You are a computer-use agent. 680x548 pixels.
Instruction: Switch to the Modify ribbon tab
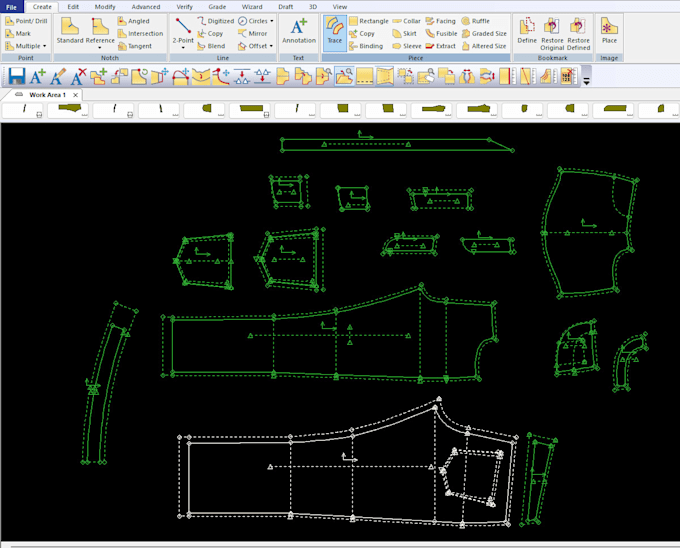(105, 7)
